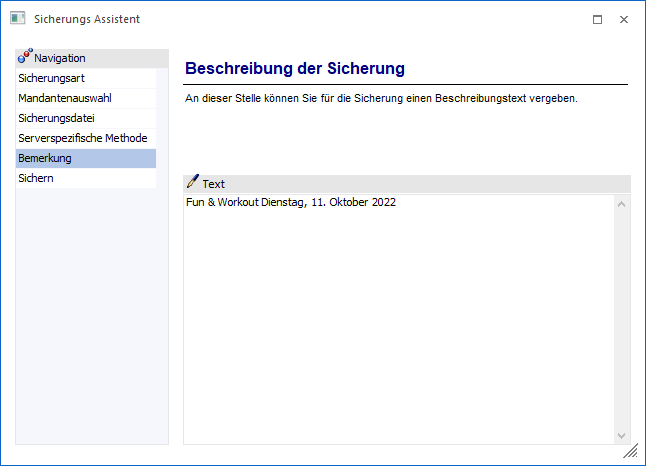Click the Navigation header icon
This screenshot has width=646, height=466.
25,57
